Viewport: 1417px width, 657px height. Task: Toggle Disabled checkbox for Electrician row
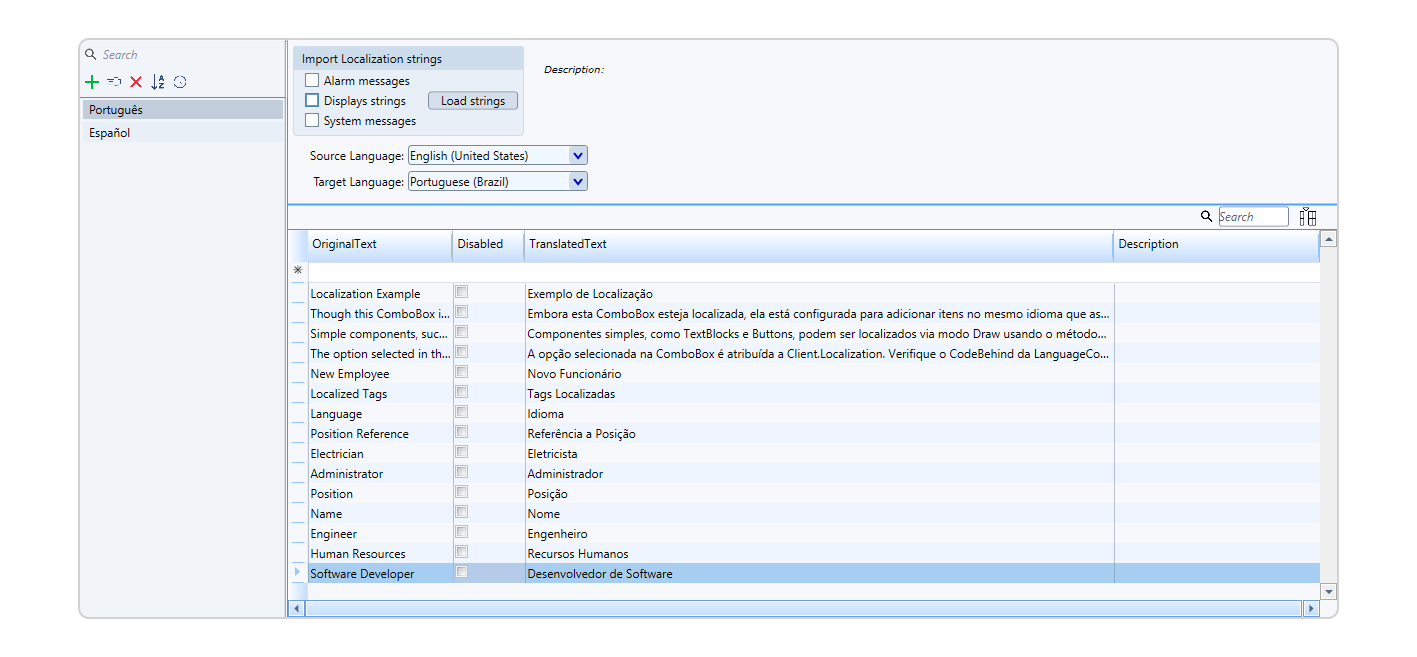(x=461, y=452)
